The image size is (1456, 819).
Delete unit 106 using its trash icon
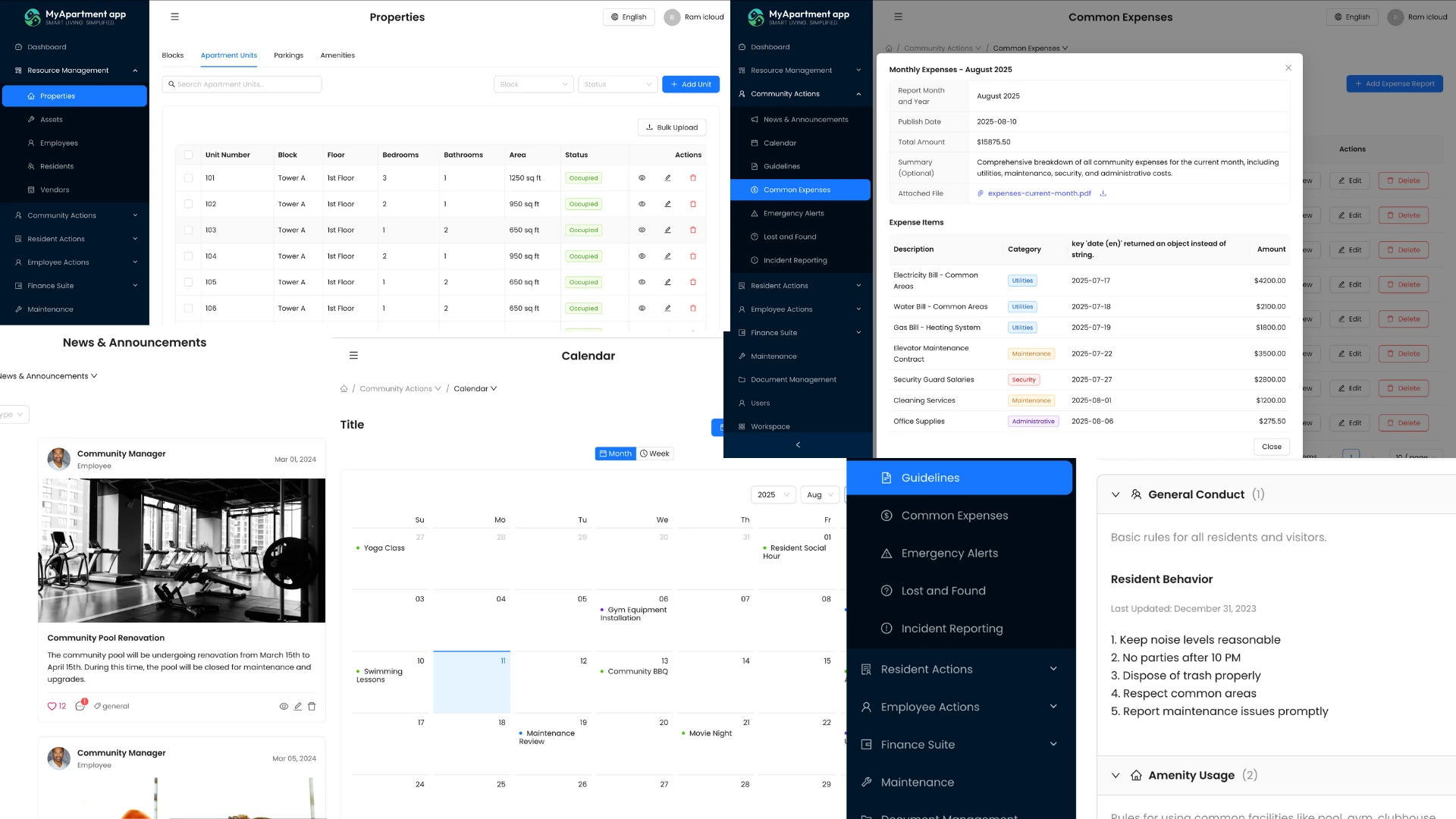click(x=693, y=309)
